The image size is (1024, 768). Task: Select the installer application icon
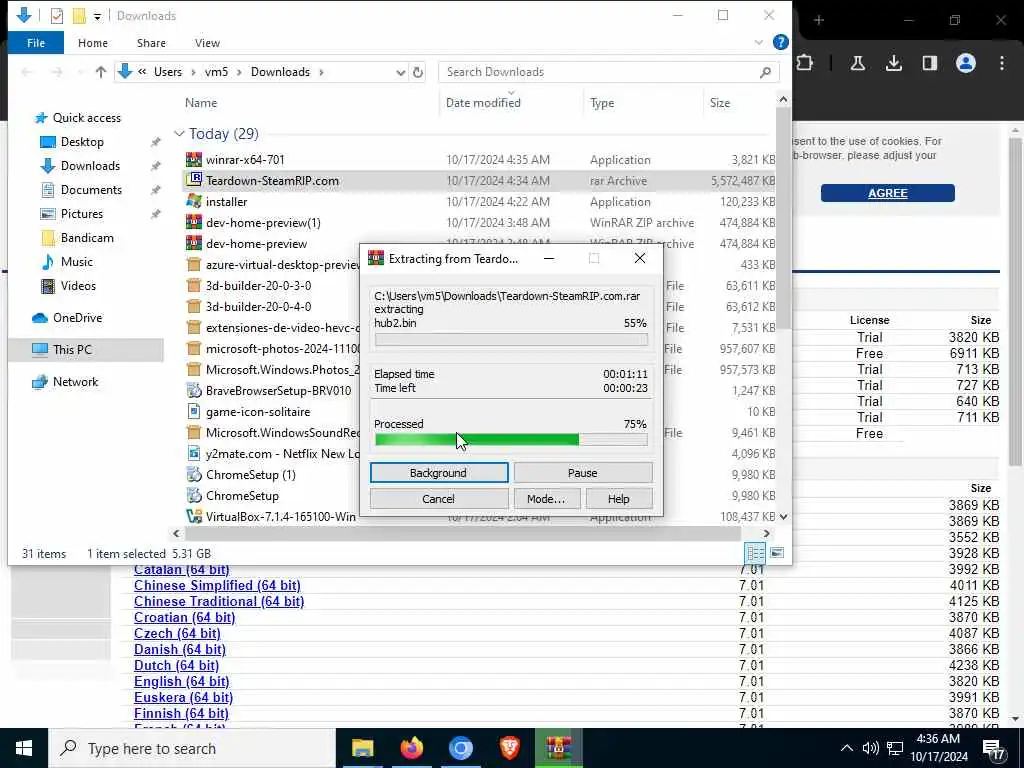194,201
